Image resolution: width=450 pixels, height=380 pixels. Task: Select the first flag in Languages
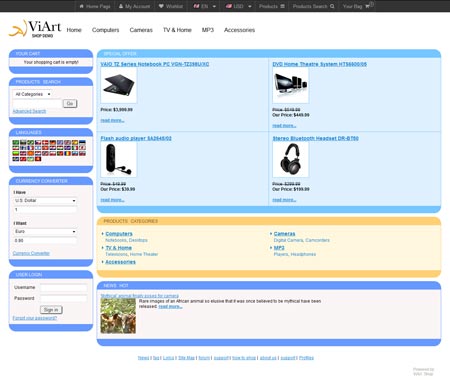[16, 143]
